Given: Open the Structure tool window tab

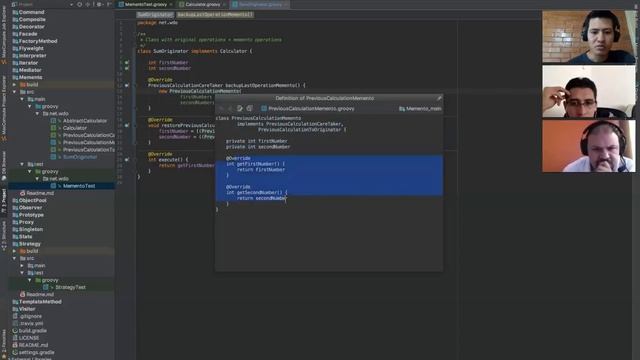Looking at the screenshot, I should point(4,235).
